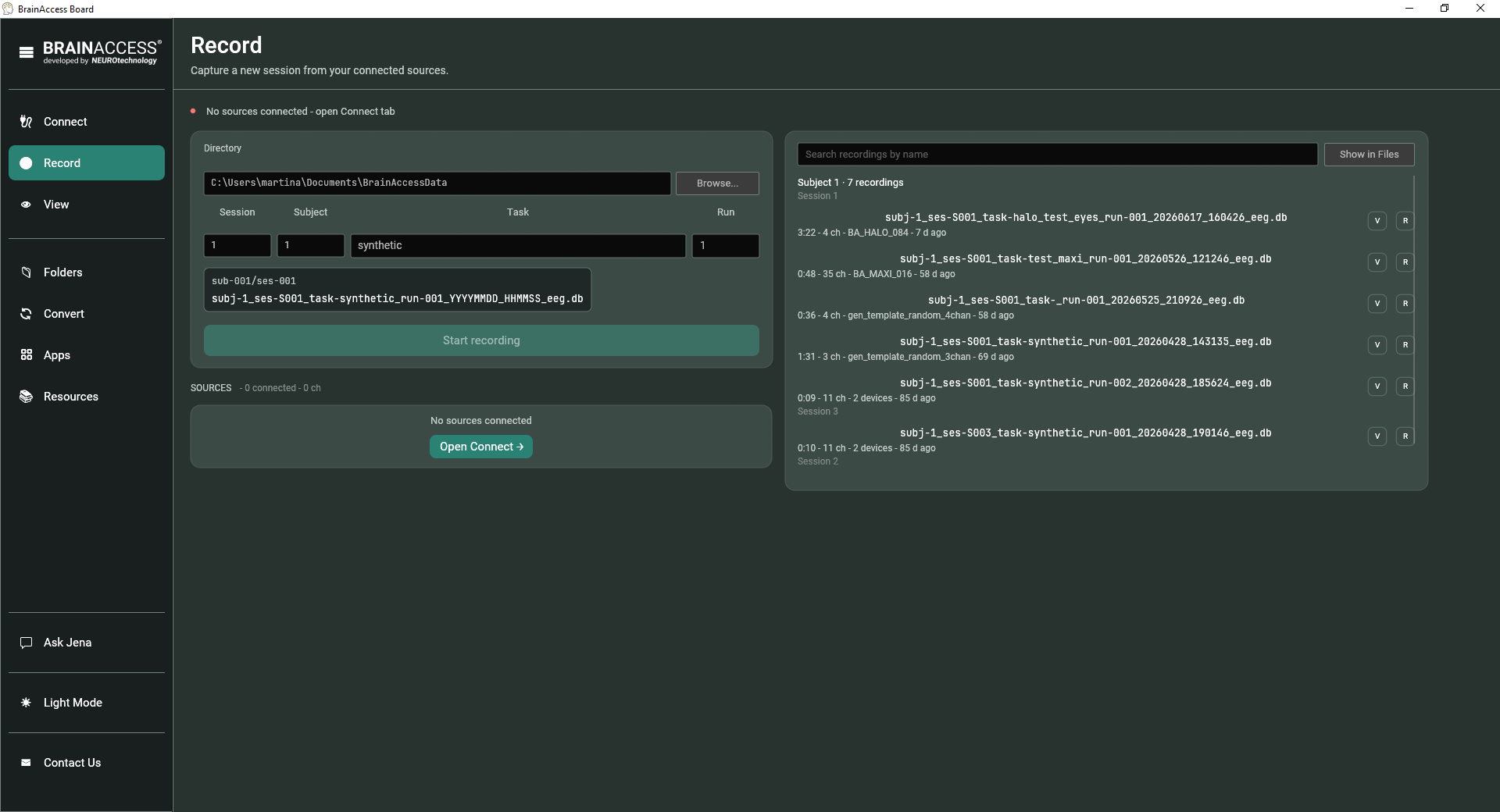Click R button for the synthetic_run-002 recording

tap(1405, 386)
